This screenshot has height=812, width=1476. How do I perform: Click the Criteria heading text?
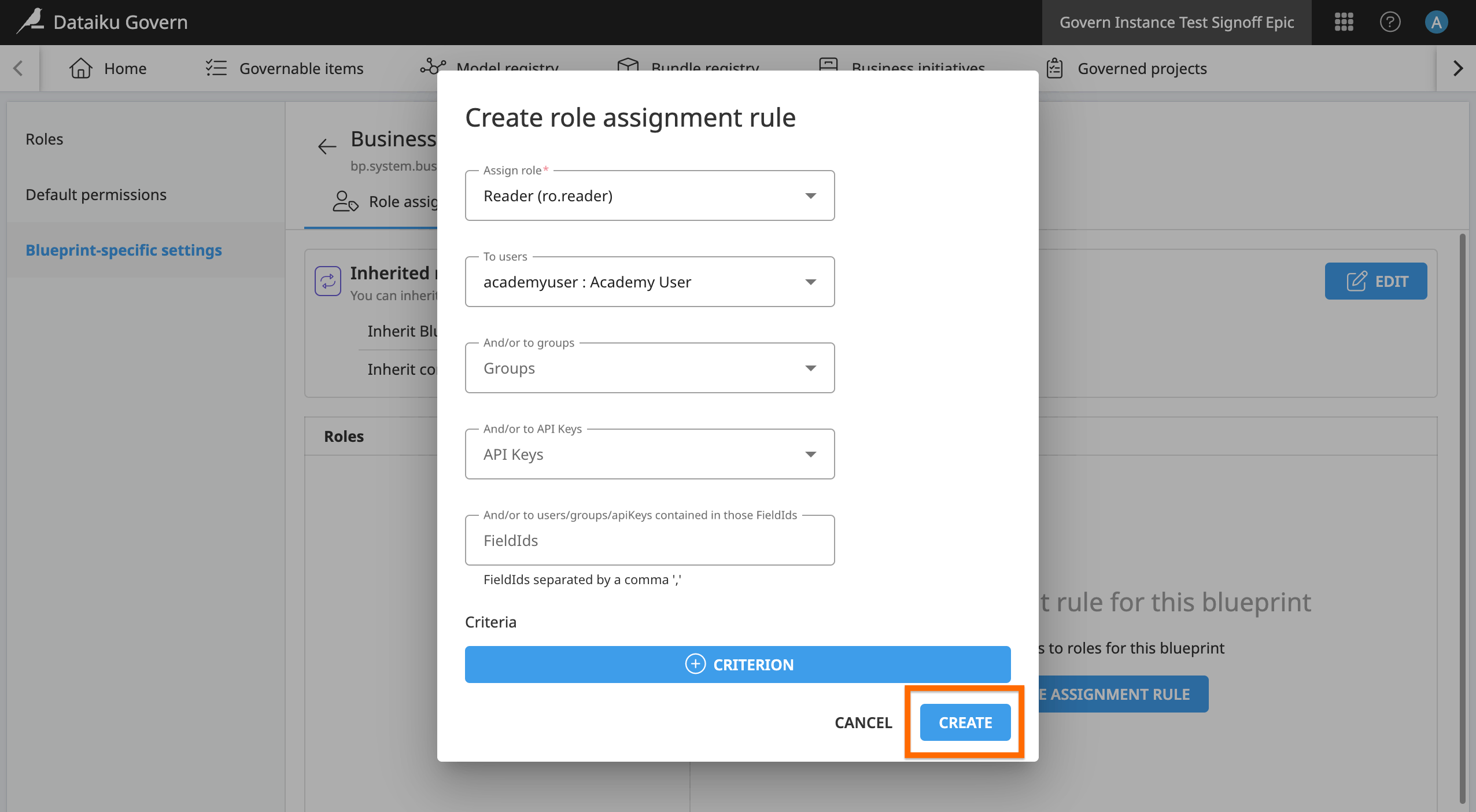490,622
